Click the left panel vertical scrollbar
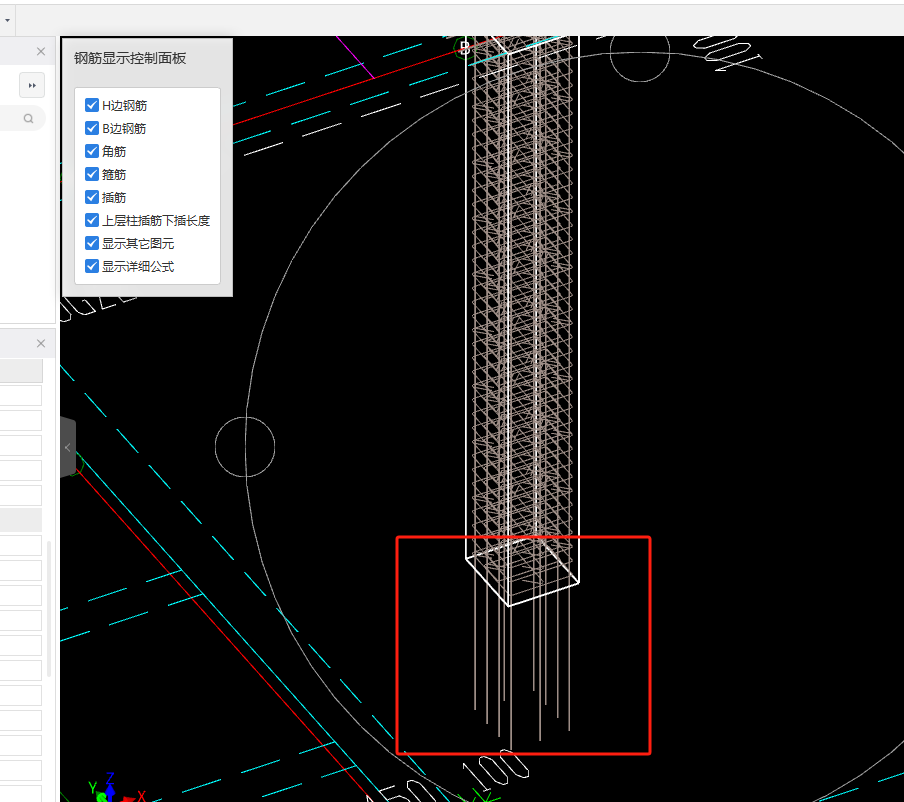The width and height of the screenshot is (904, 802). [50, 608]
